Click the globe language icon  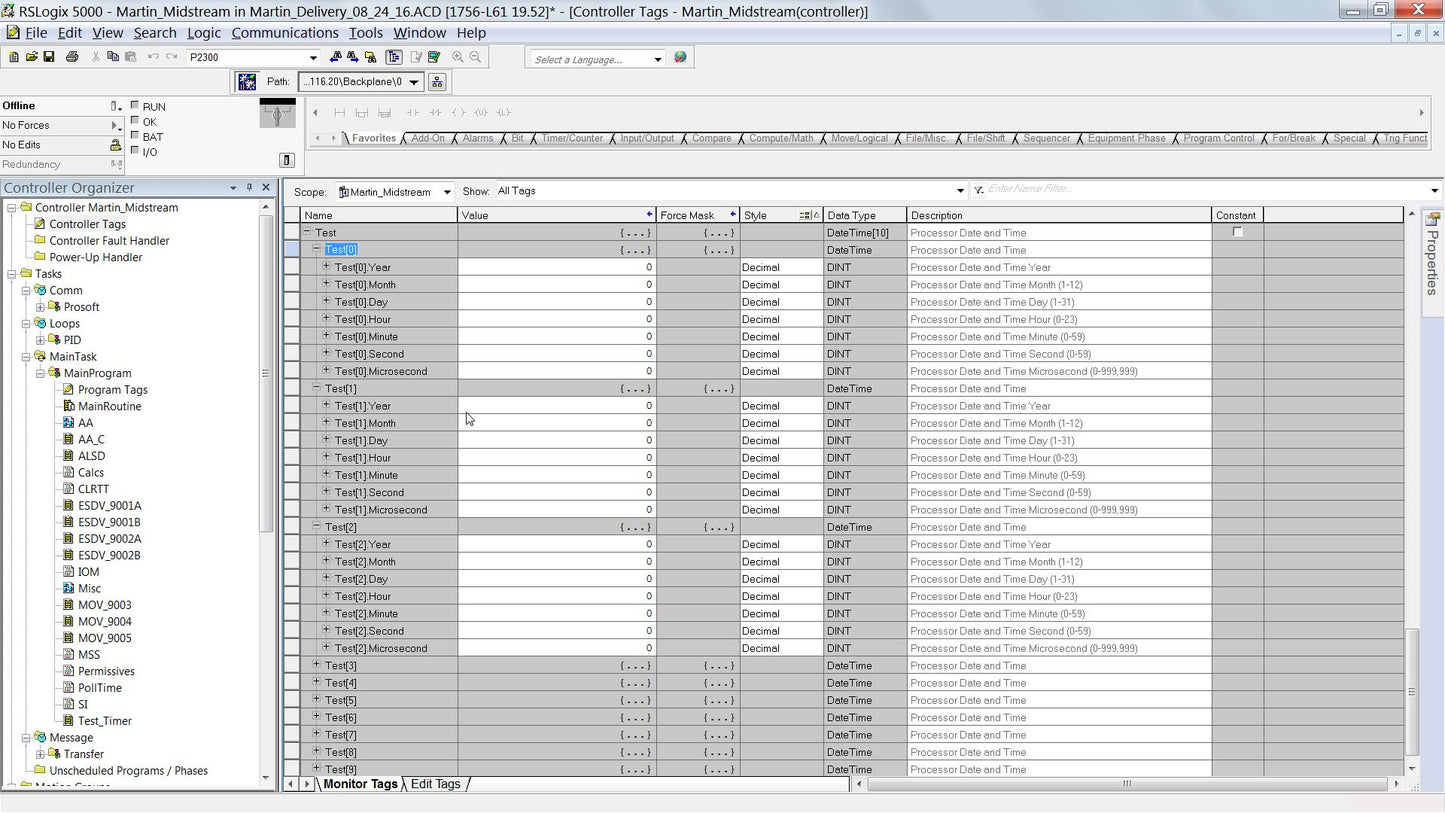pyautogui.click(x=680, y=57)
